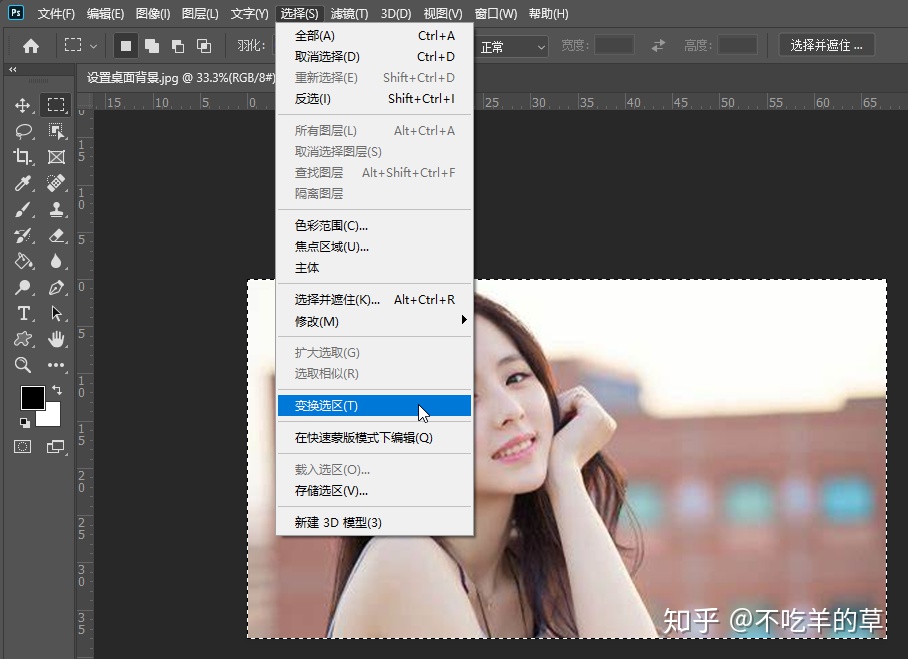Click the 宽度 width input field
This screenshot has width=908, height=659.
(614, 45)
